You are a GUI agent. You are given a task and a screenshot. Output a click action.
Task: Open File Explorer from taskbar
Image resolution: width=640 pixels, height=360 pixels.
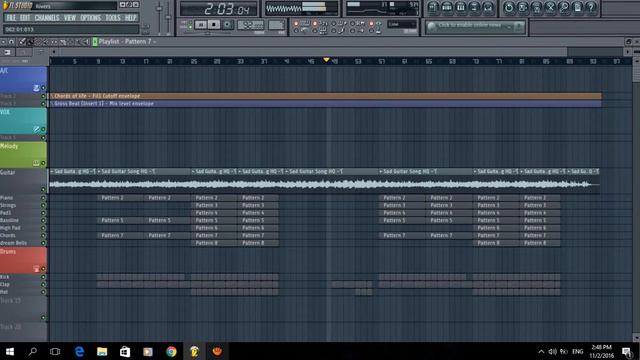pos(102,351)
